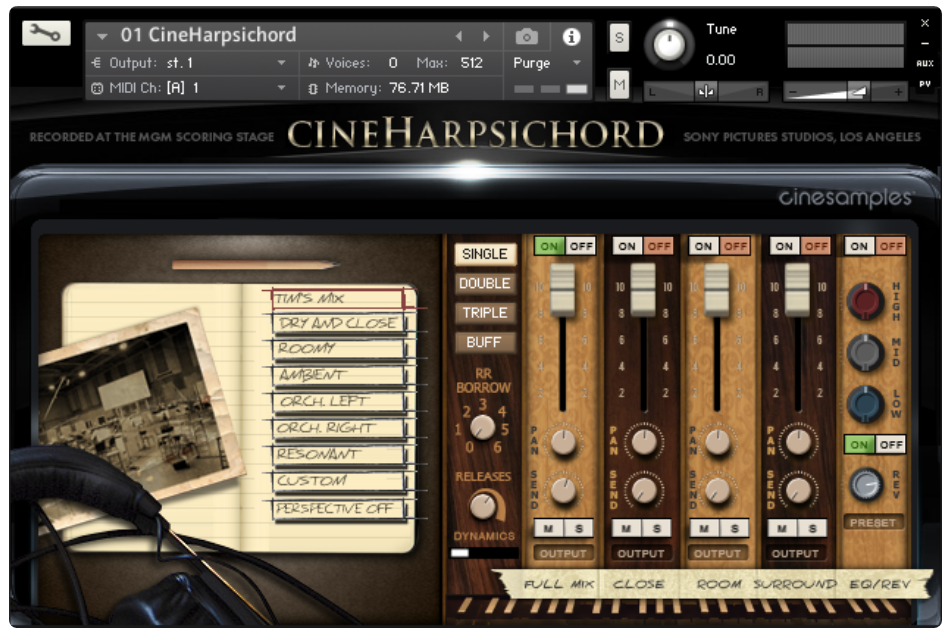Click the Releases knob
The height and width of the screenshot is (635, 949).
click(x=484, y=505)
